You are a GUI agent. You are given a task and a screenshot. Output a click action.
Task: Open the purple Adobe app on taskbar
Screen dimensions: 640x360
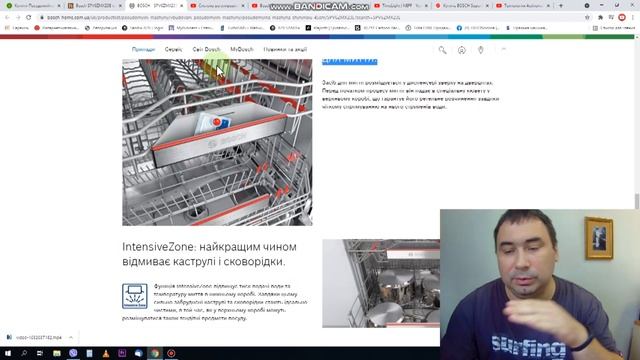click(122, 353)
